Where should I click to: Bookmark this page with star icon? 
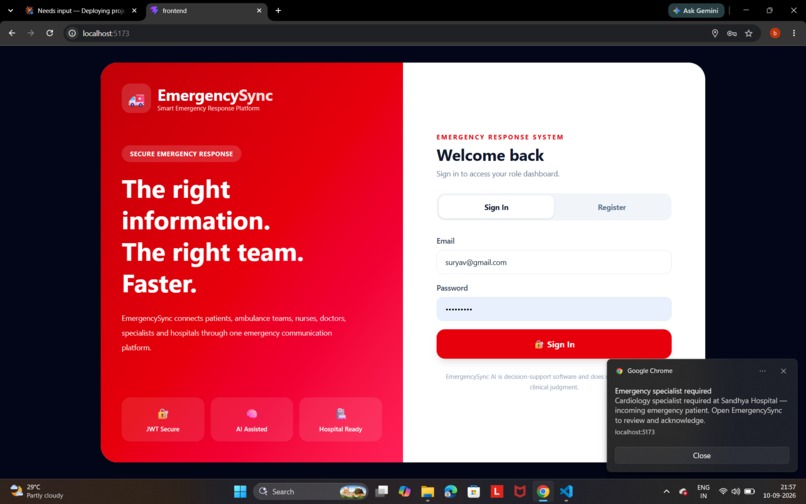coord(748,33)
